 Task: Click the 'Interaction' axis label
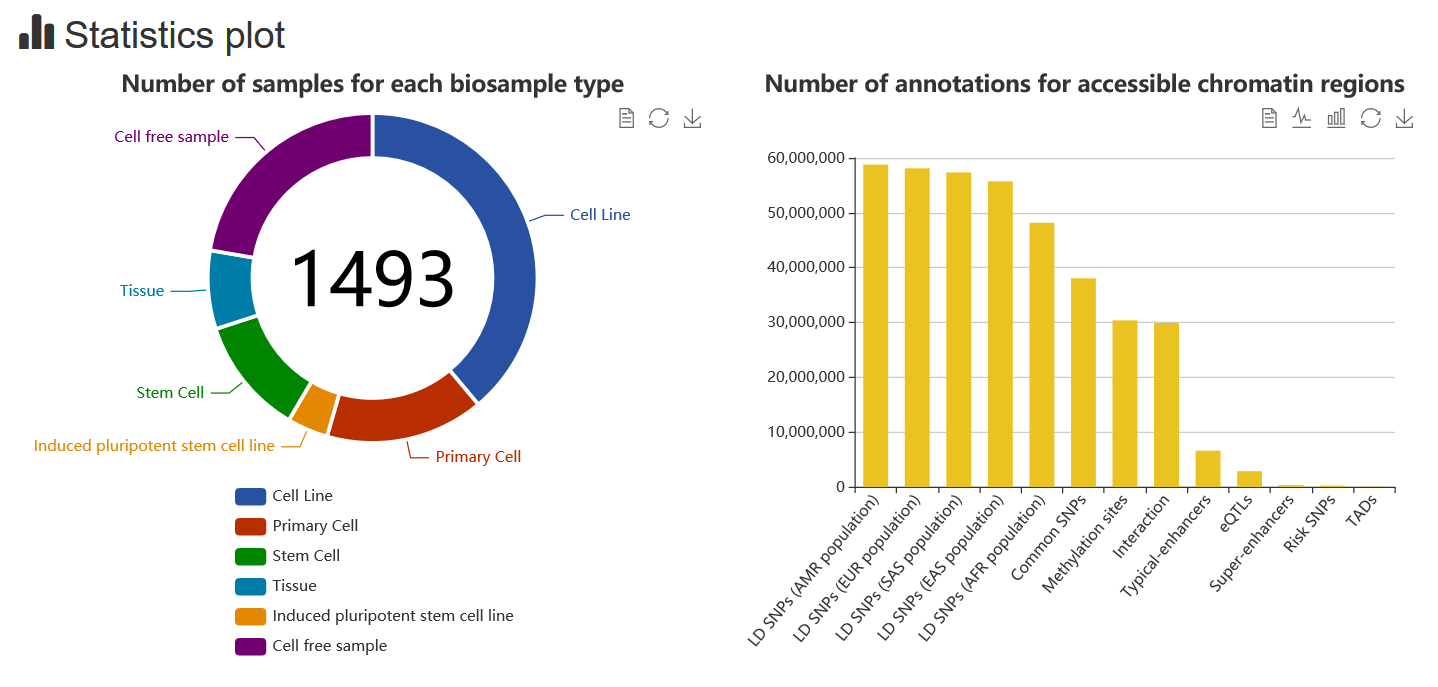tap(1142, 525)
